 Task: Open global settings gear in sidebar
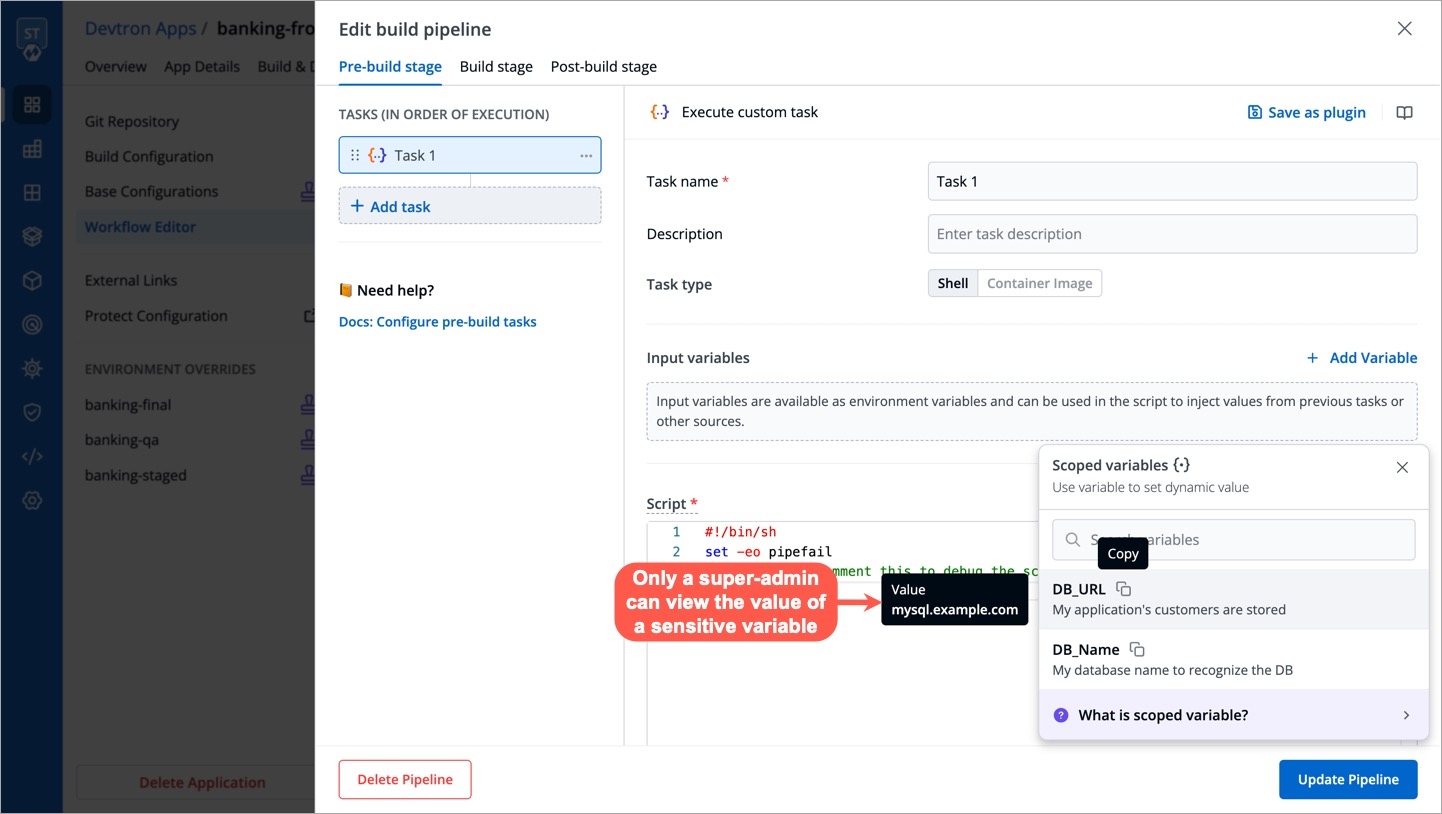point(32,500)
